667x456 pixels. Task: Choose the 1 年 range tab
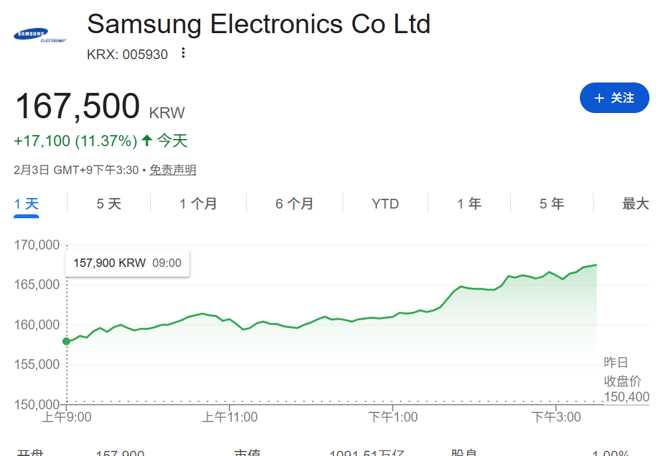coord(469,204)
